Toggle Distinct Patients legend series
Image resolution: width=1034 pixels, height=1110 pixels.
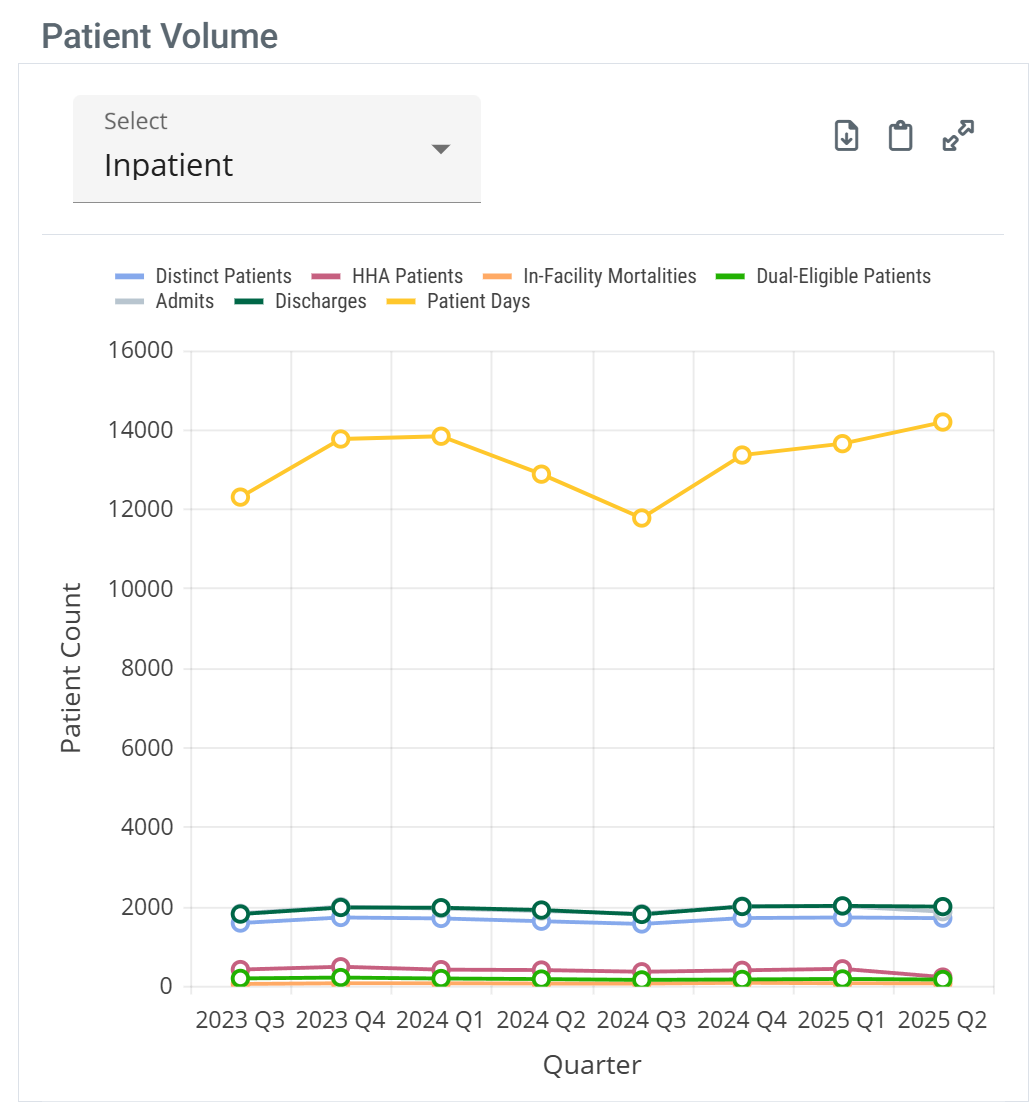223,276
